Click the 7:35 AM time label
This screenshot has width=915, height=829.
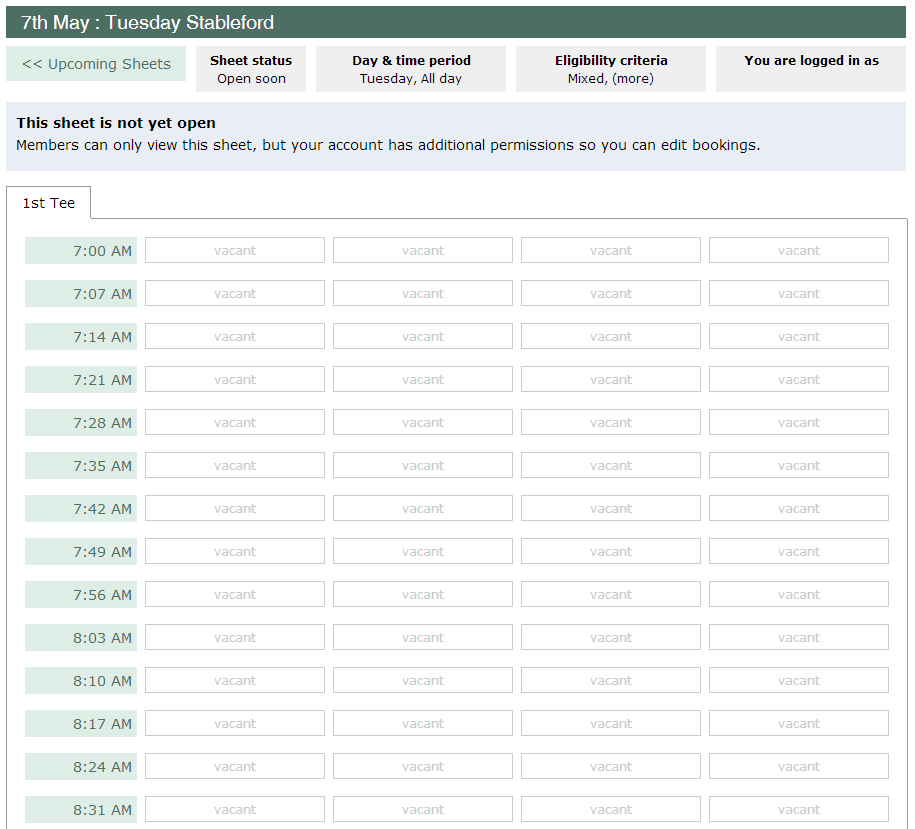click(80, 465)
